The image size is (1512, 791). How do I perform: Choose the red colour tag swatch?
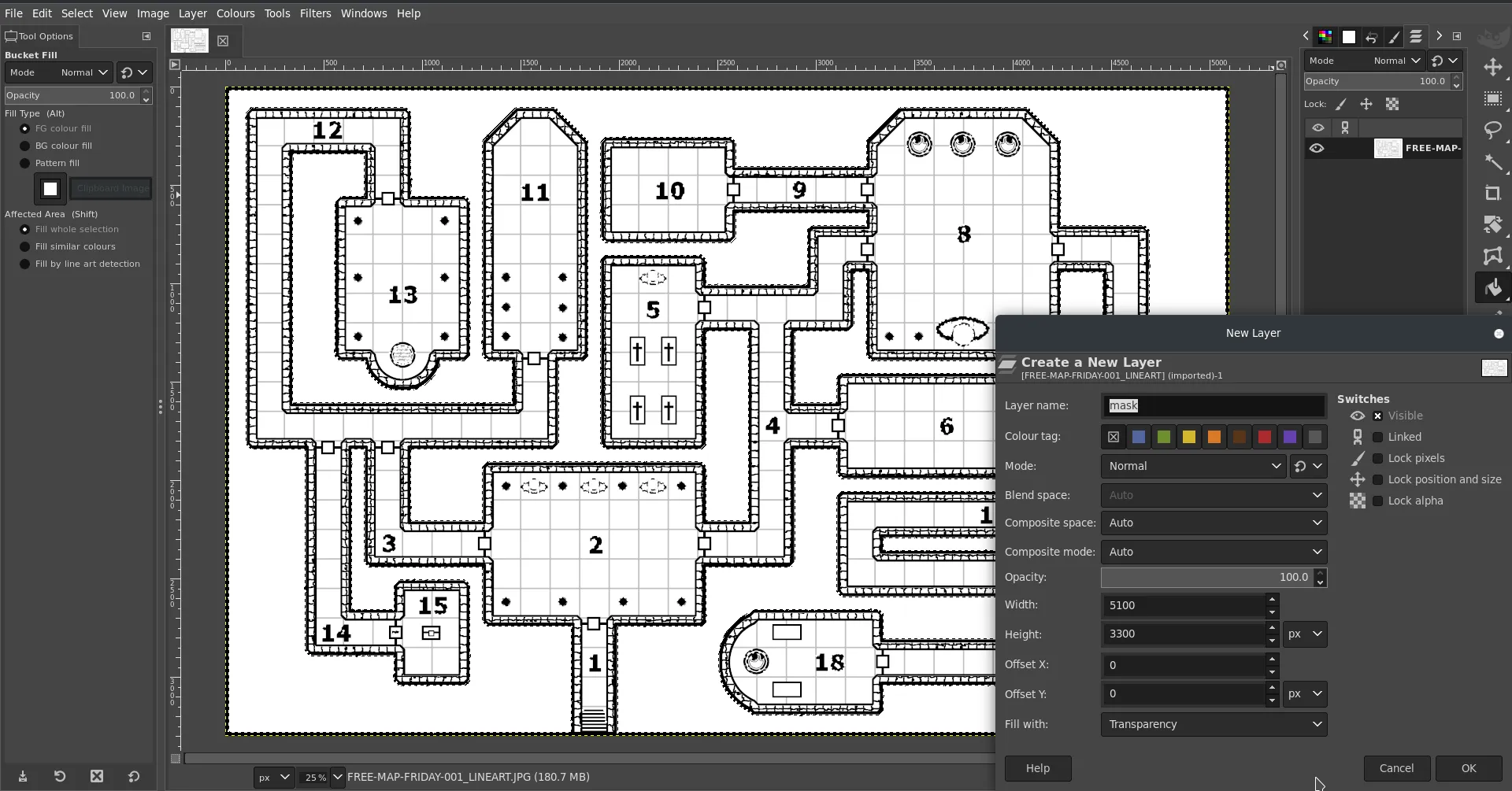[x=1264, y=437]
